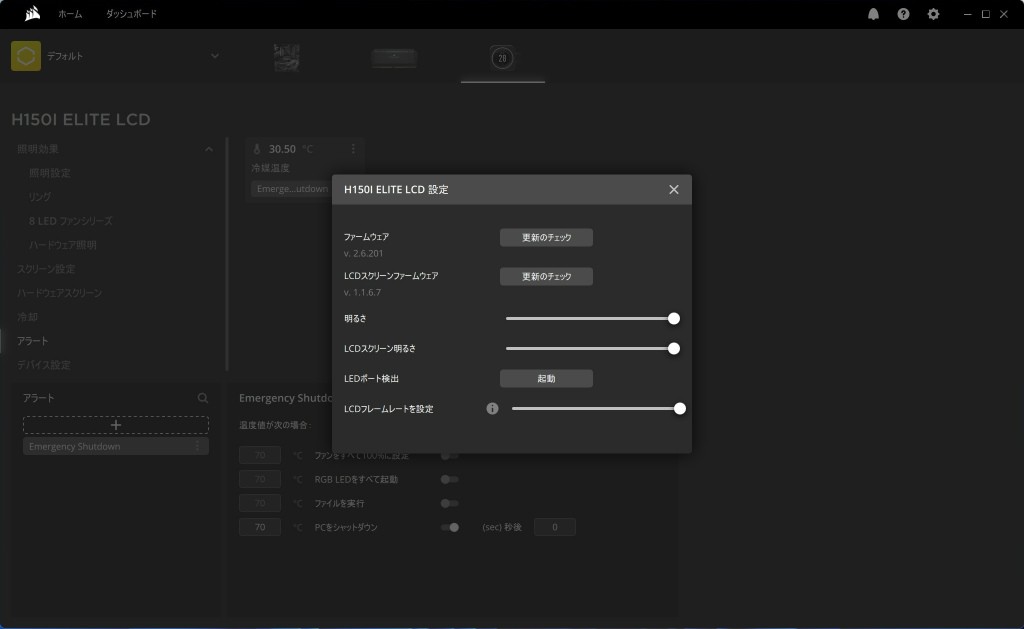Click the LCDスクリーン明るさ slider handle
The image size is (1024, 629).
[673, 349]
